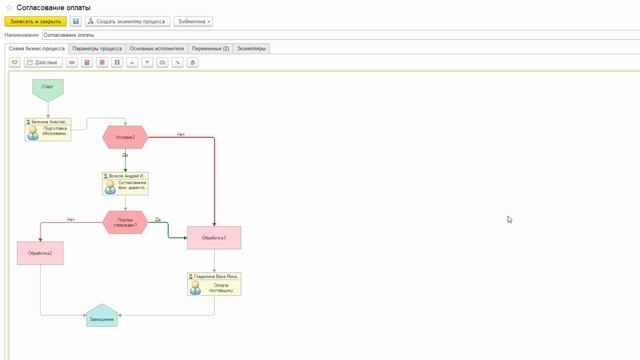Select the merge toolbar icon
Screen dimensions: 640x360
[147, 62]
